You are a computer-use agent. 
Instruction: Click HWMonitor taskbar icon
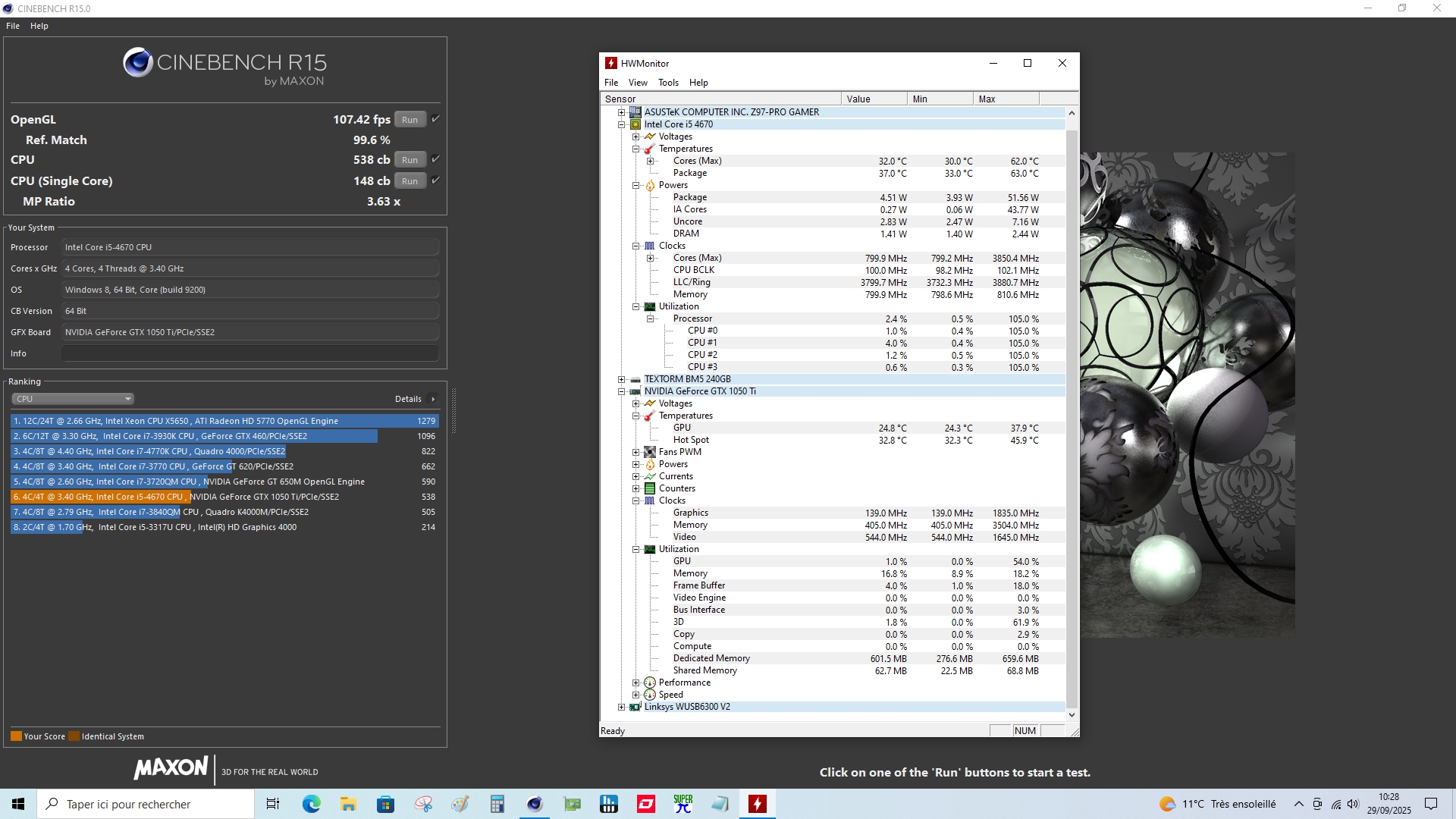point(757,804)
